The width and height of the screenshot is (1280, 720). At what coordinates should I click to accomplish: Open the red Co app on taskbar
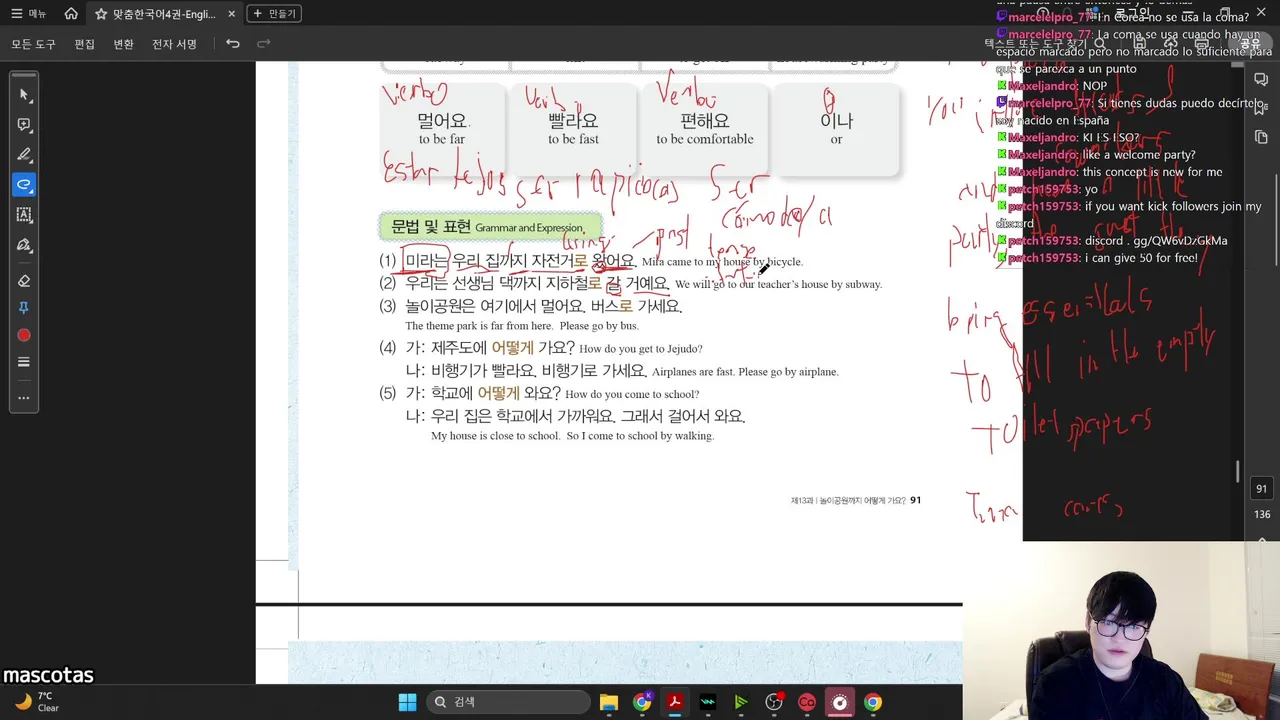click(x=807, y=702)
